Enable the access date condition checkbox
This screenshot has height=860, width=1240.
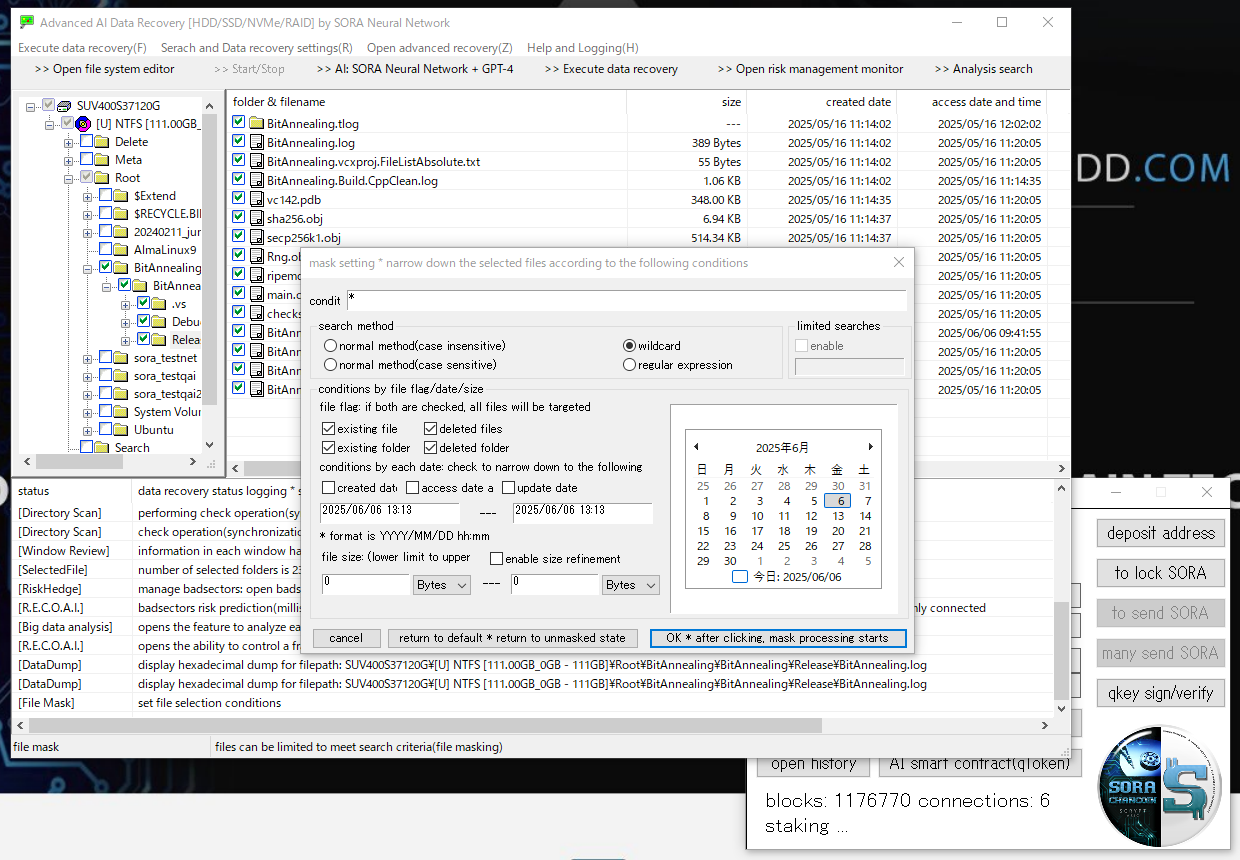[412, 488]
